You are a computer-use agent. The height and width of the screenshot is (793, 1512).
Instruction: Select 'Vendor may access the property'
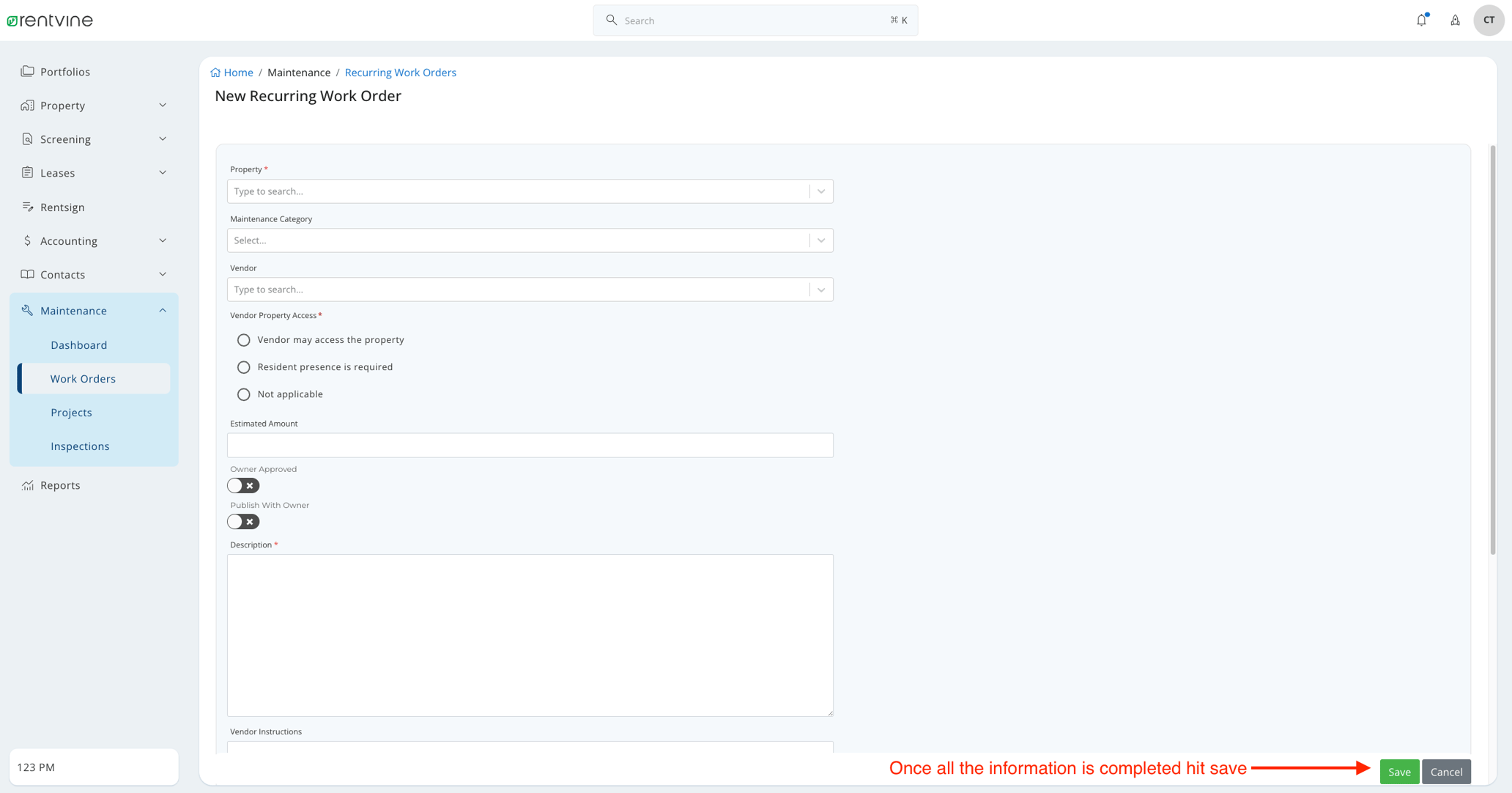tap(243, 339)
